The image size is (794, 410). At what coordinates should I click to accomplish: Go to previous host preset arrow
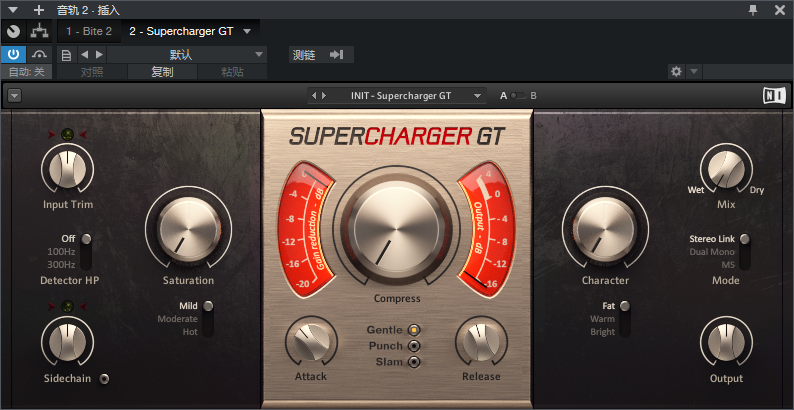pyautogui.click(x=85, y=54)
